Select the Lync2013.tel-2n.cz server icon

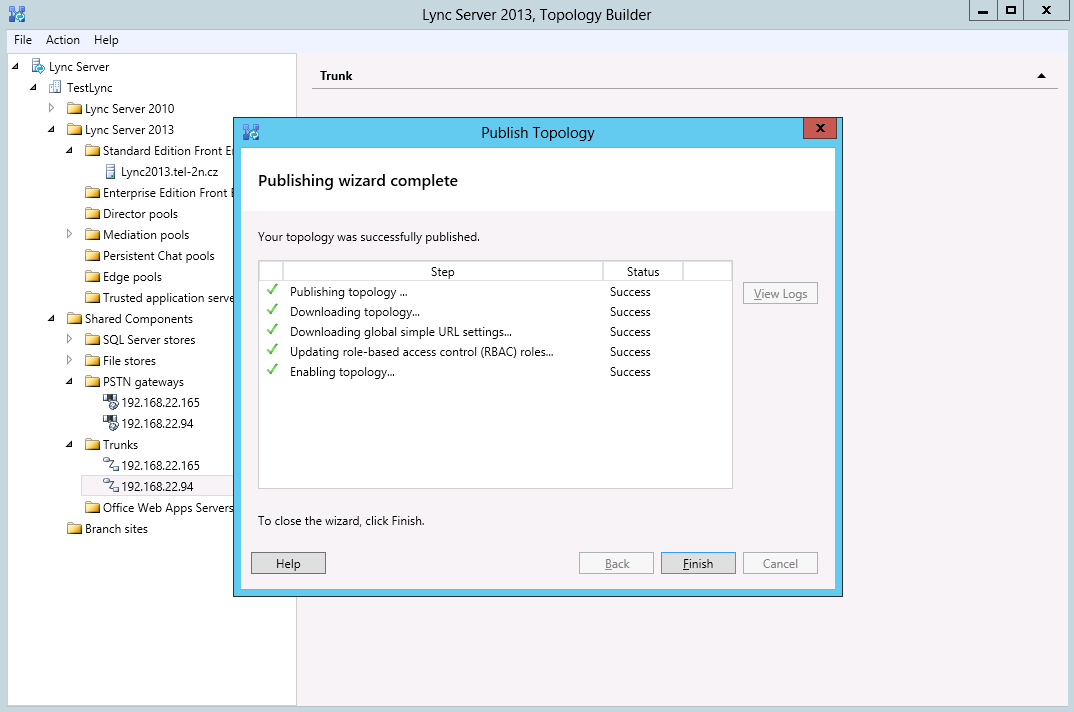pos(111,172)
